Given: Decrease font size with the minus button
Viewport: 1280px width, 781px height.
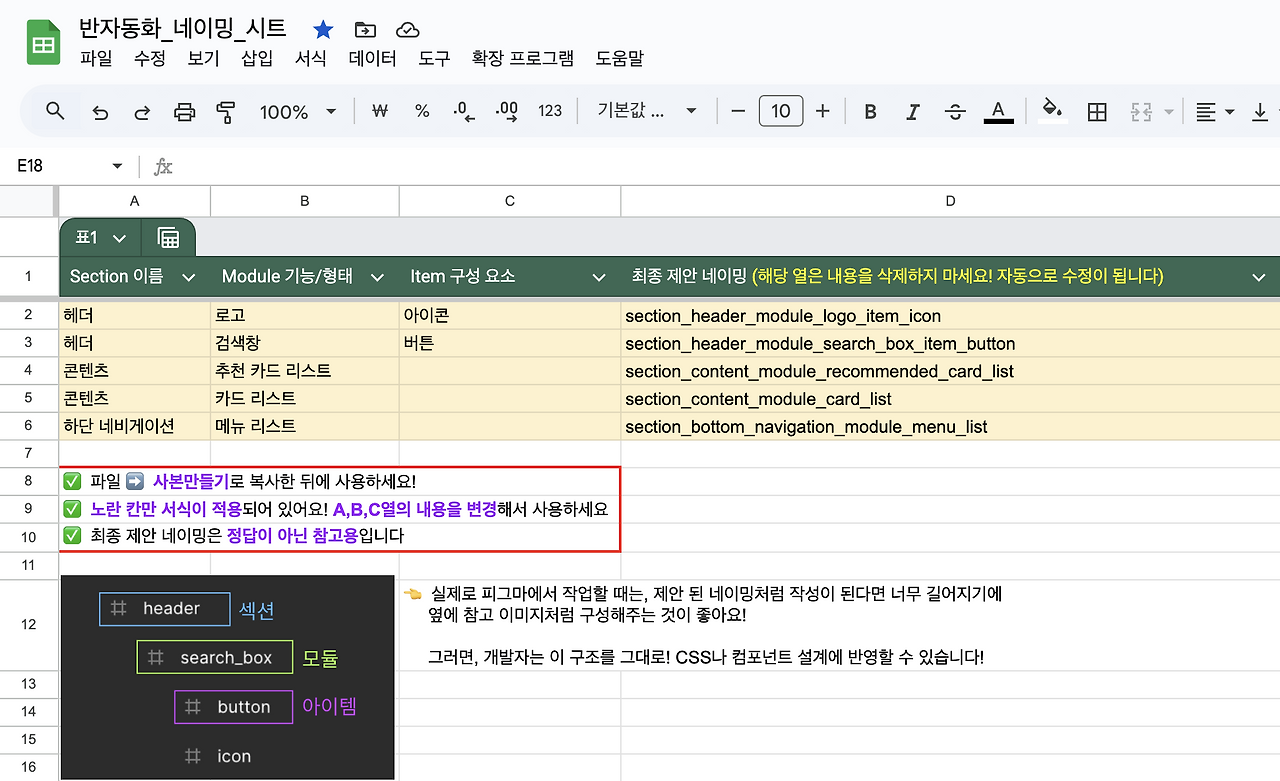Looking at the screenshot, I should pyautogui.click(x=738, y=111).
